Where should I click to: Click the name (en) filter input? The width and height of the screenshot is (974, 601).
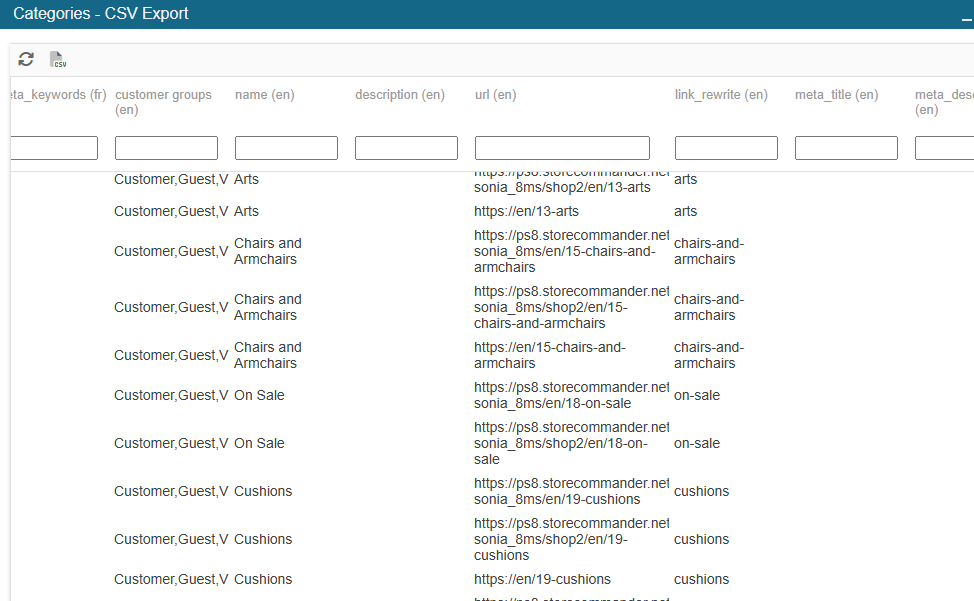pyautogui.click(x=286, y=148)
